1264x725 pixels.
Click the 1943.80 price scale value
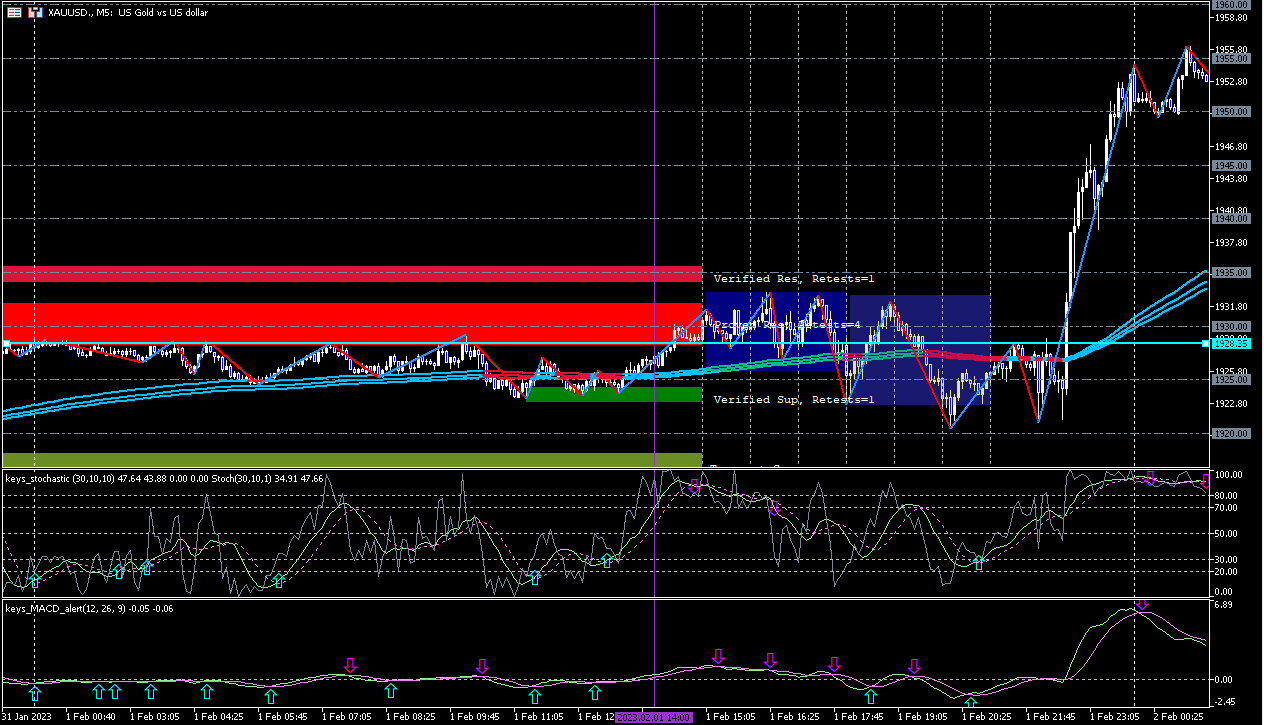1231,179
